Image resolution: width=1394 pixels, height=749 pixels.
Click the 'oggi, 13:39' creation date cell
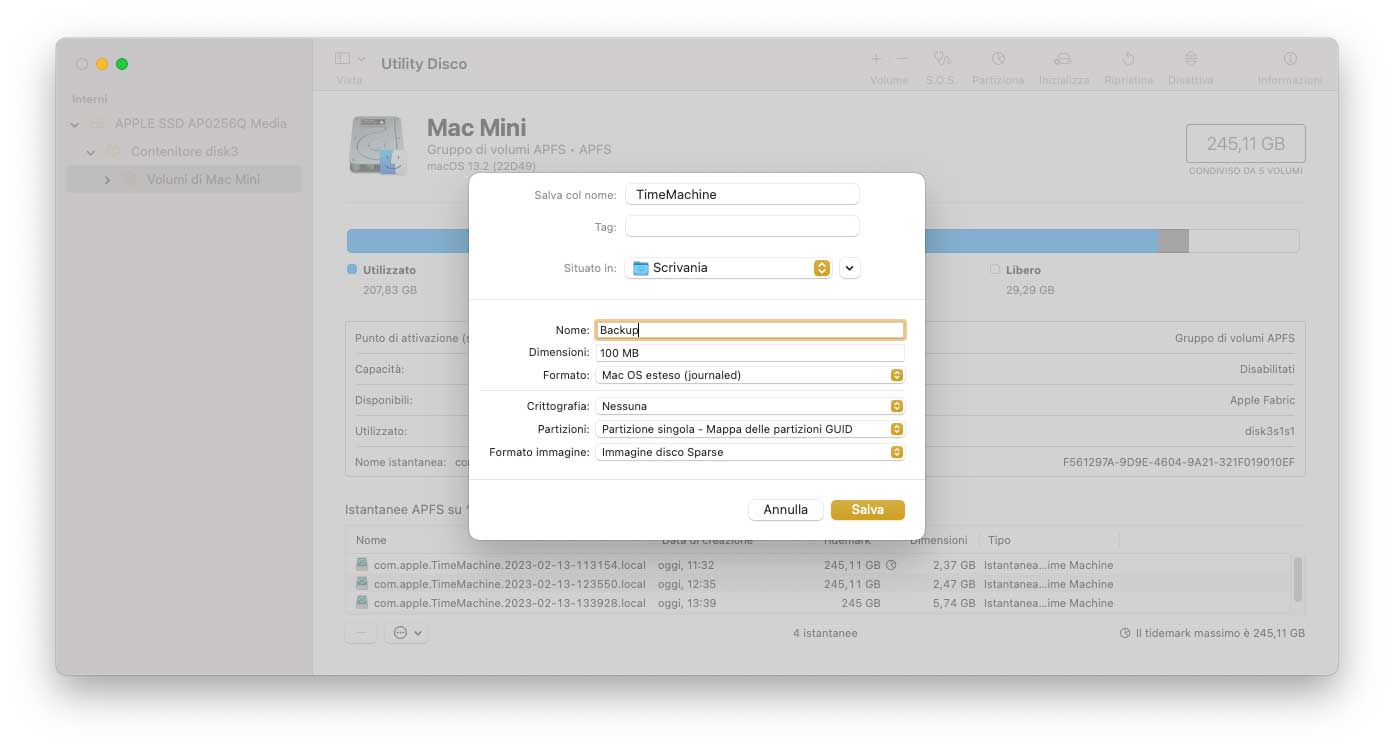pos(686,603)
